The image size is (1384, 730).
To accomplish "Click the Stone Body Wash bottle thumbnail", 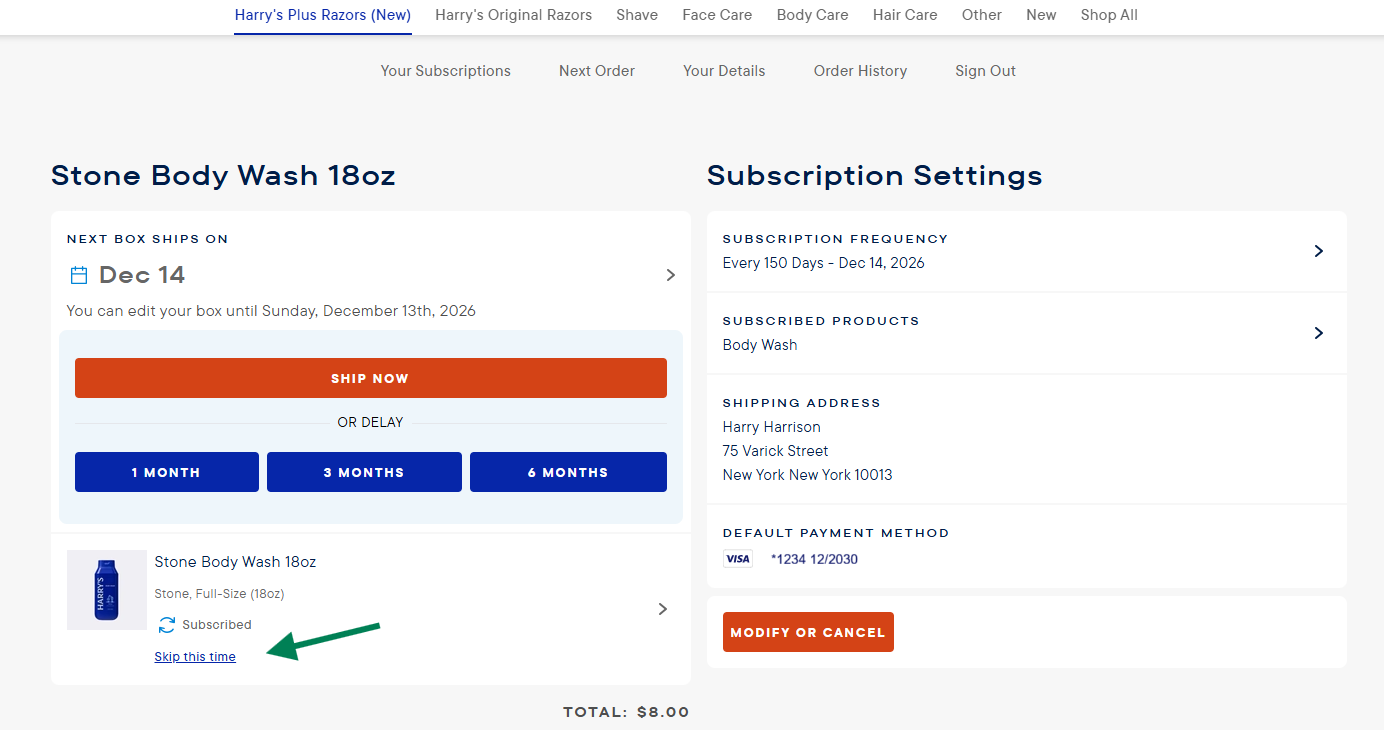I will [x=107, y=590].
